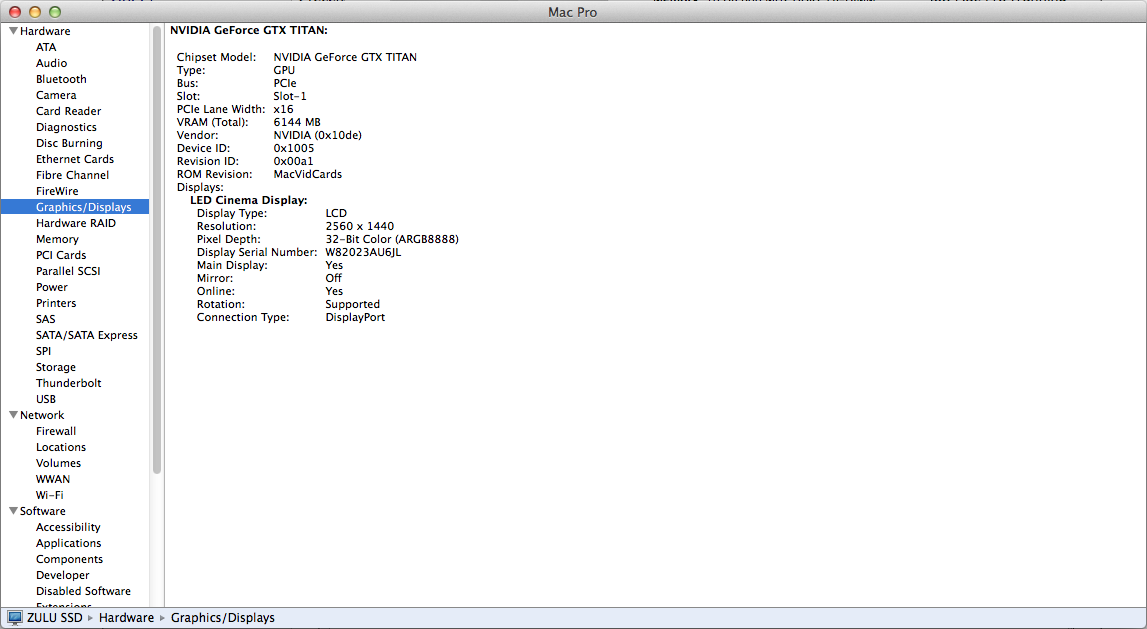This screenshot has height=629, width=1147.
Task: Click the Mac Pro window title
Action: click(573, 12)
